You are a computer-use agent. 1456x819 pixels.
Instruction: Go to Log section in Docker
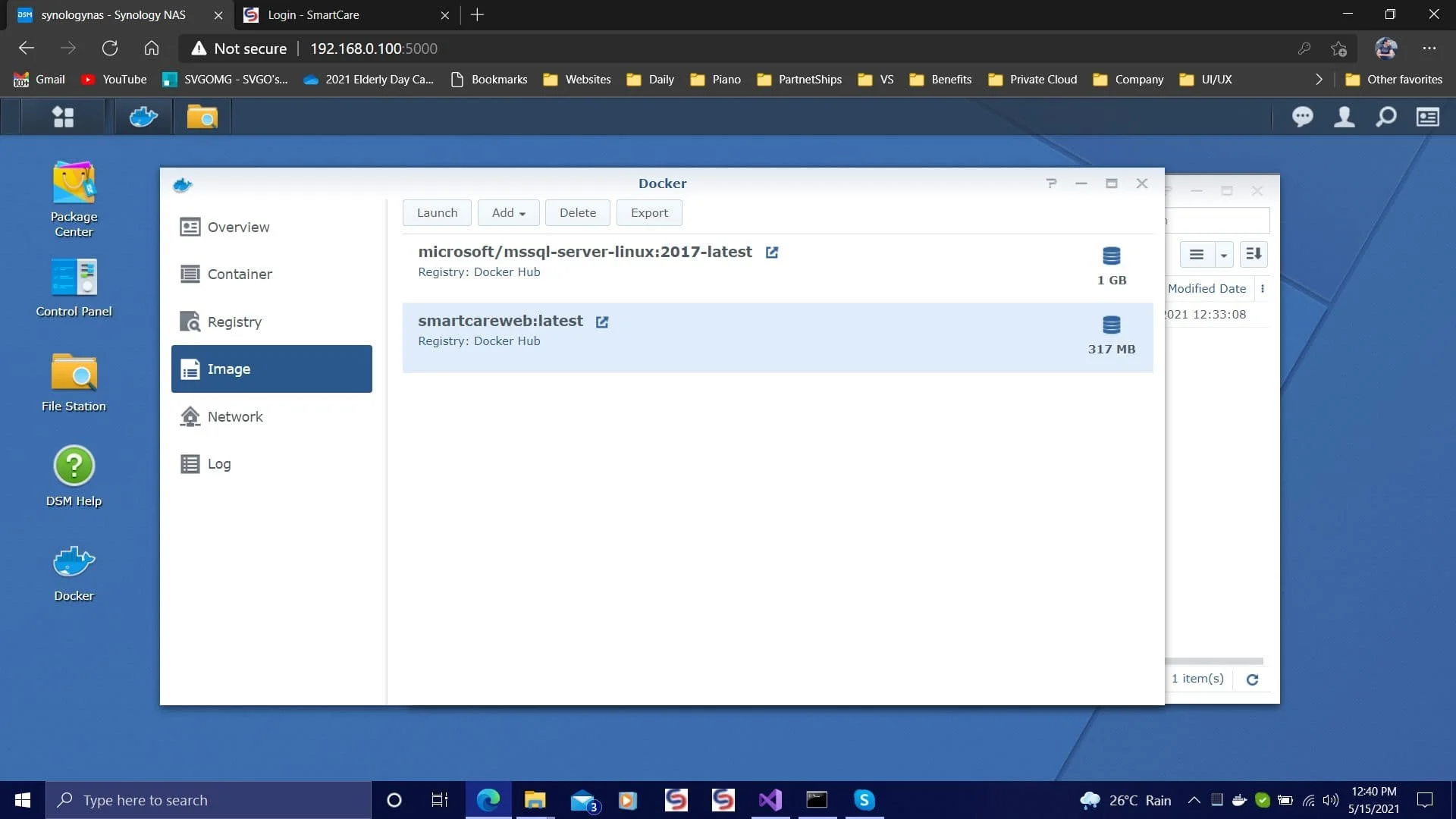(x=271, y=463)
